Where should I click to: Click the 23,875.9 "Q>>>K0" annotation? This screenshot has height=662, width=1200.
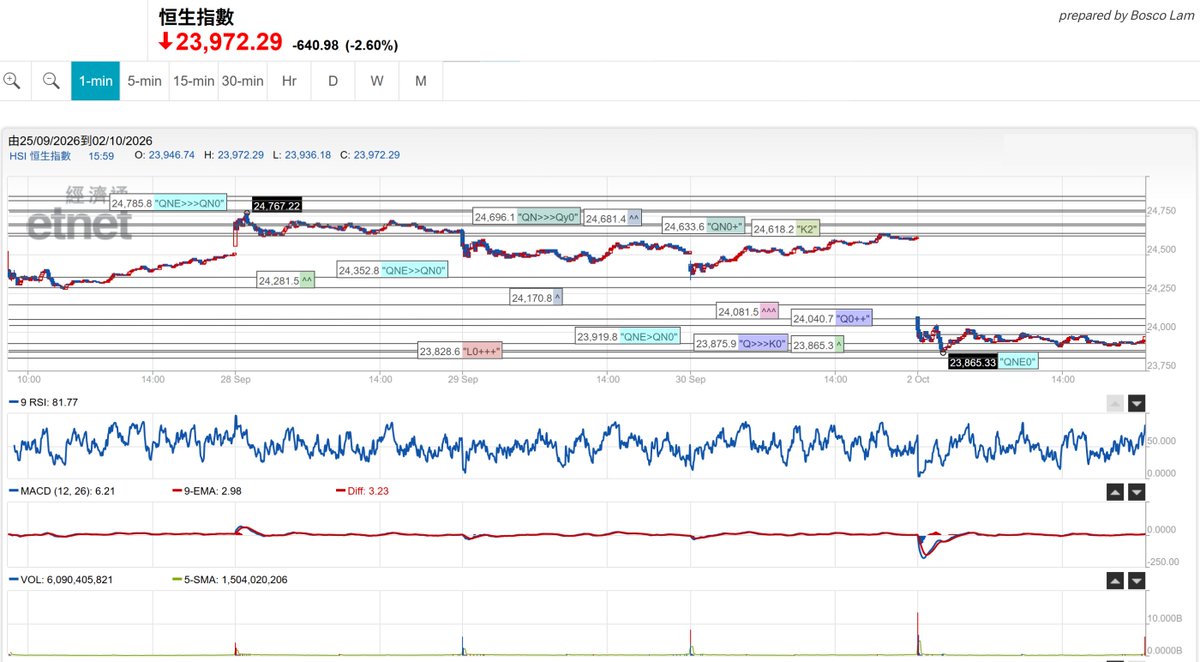741,343
